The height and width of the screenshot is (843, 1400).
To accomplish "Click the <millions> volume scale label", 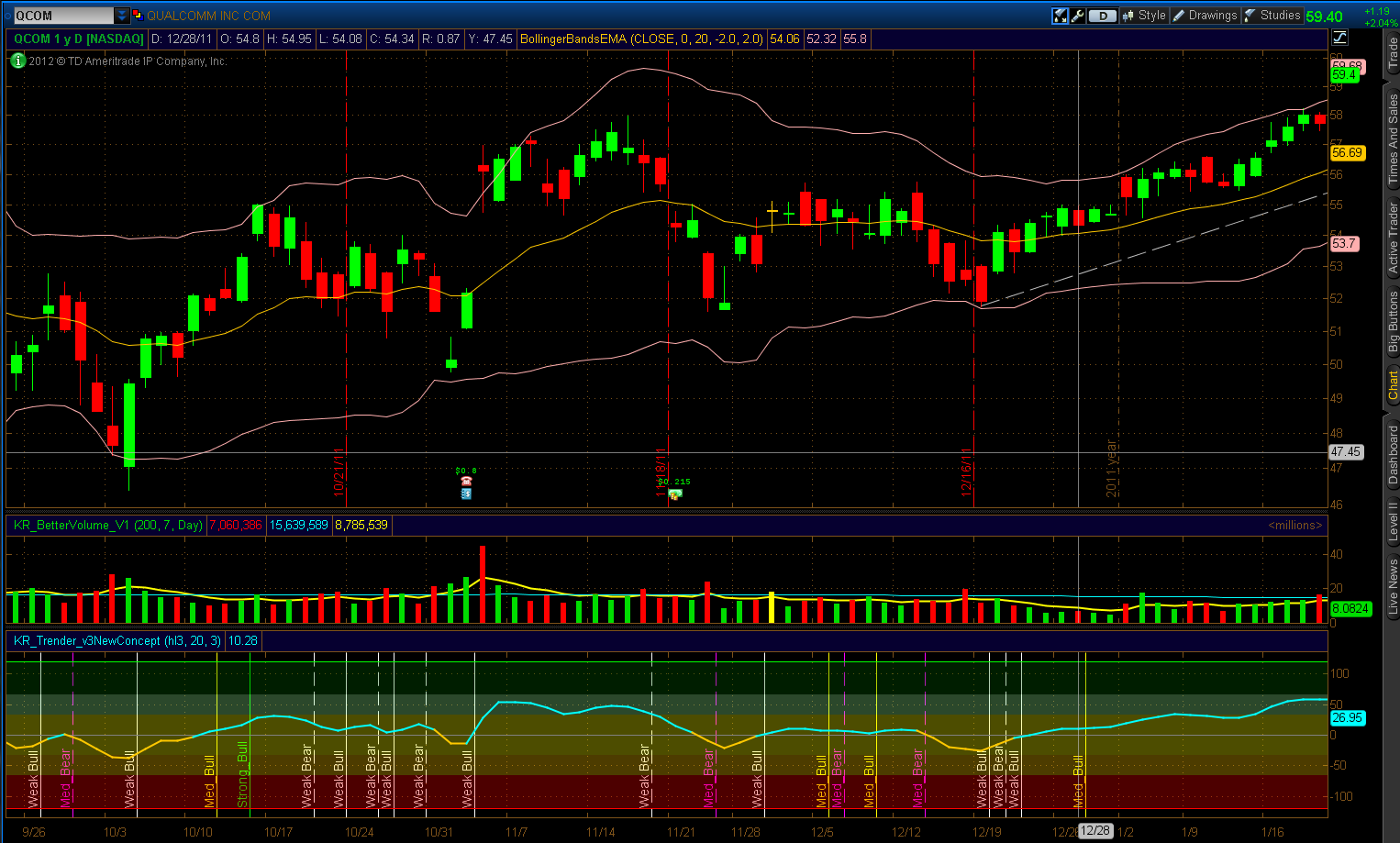I will (1295, 526).
